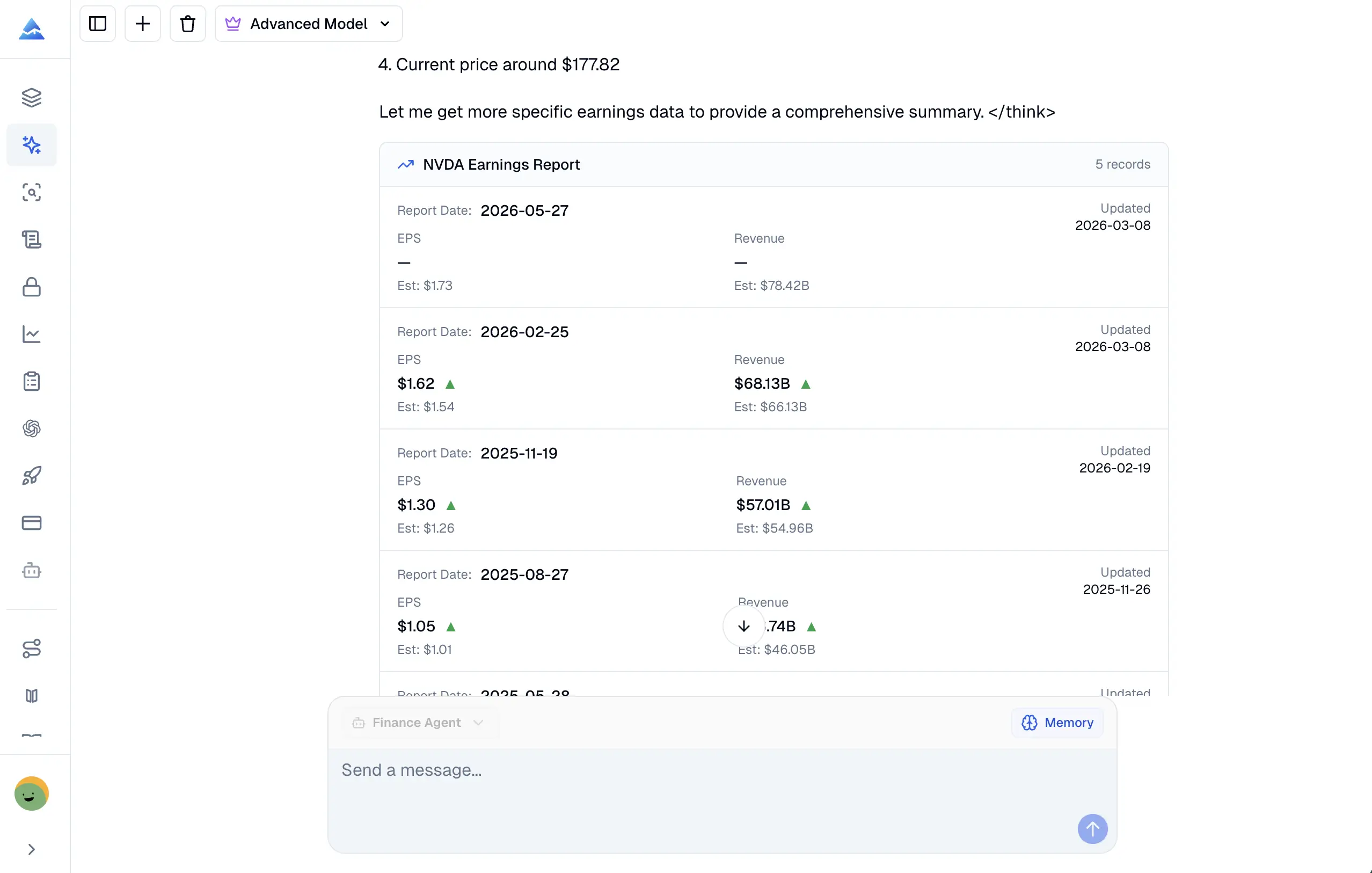
Task: Click the send message arrow button
Action: click(1092, 828)
